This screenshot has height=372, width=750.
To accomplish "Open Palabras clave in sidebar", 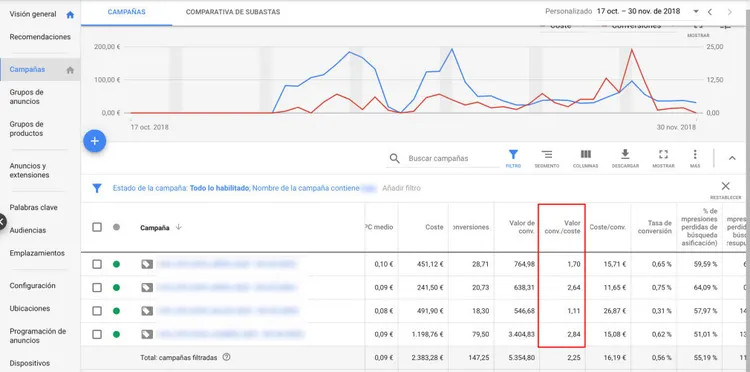I will [x=33, y=208].
